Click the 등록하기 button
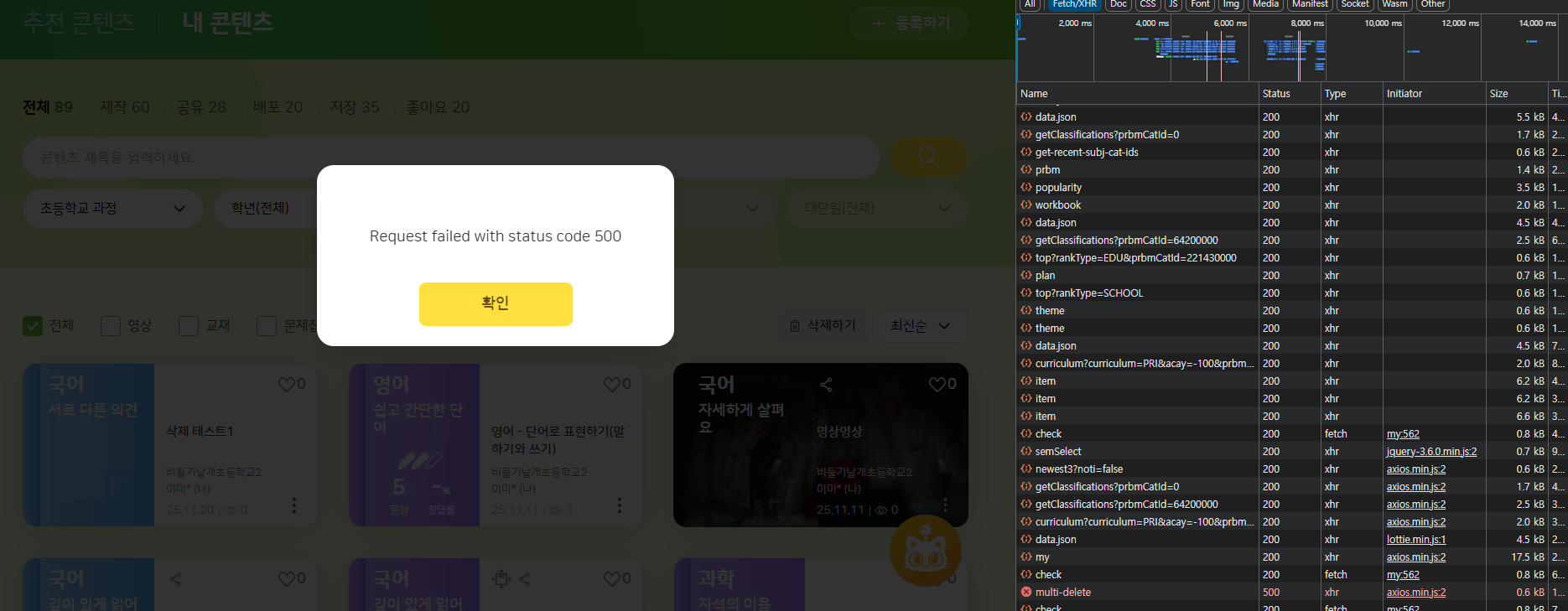Image resolution: width=1568 pixels, height=611 pixels. pyautogui.click(x=909, y=23)
